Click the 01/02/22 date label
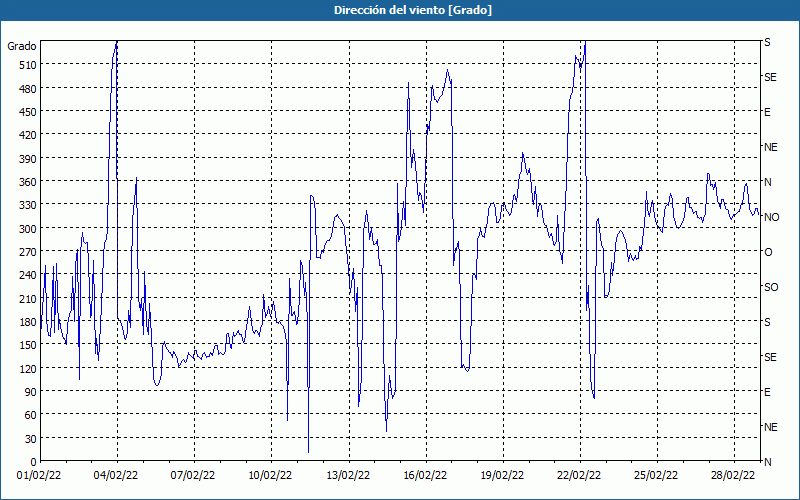 click(39, 476)
